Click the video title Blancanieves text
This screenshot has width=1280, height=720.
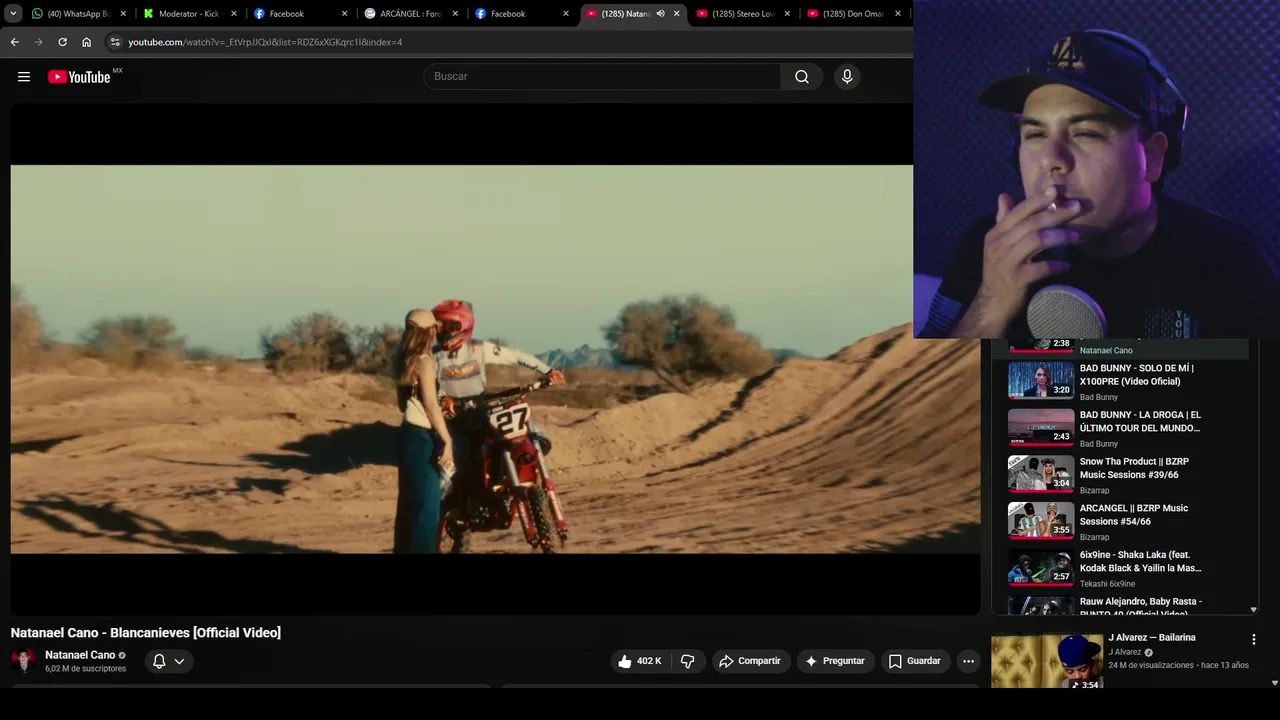click(146, 633)
